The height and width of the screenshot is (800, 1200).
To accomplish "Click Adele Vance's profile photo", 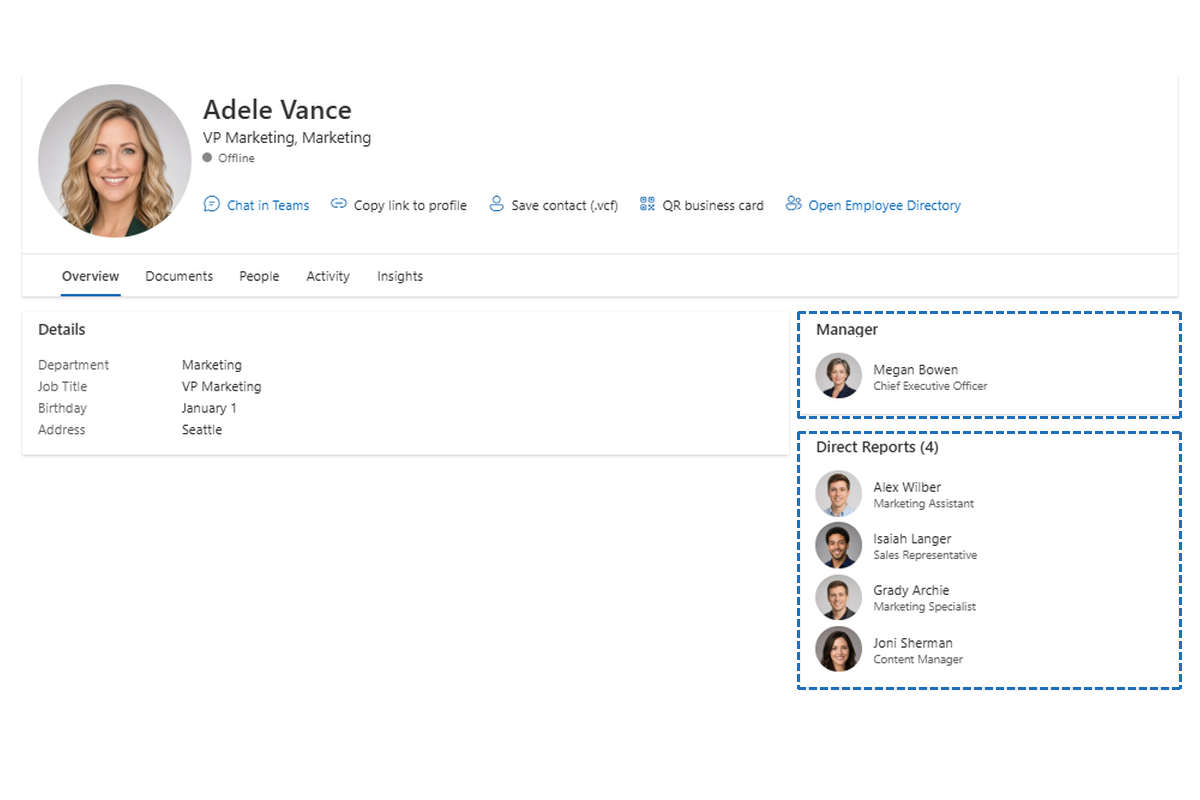I will click(x=115, y=161).
